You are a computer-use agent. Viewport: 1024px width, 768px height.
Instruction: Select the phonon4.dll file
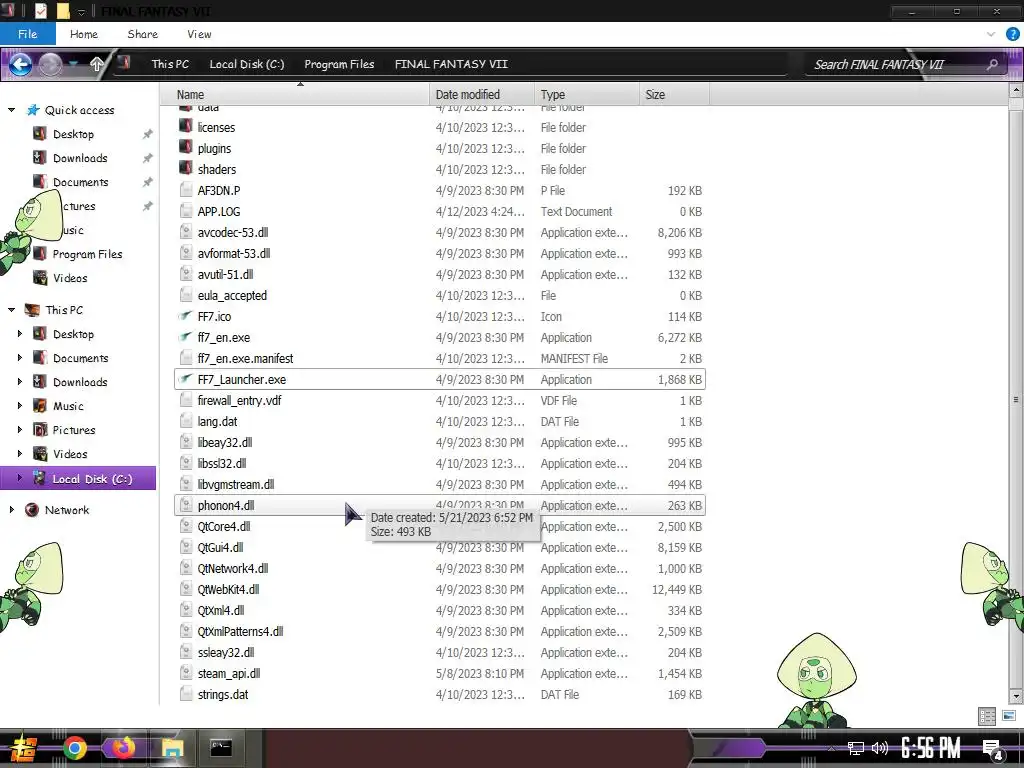[440, 505]
